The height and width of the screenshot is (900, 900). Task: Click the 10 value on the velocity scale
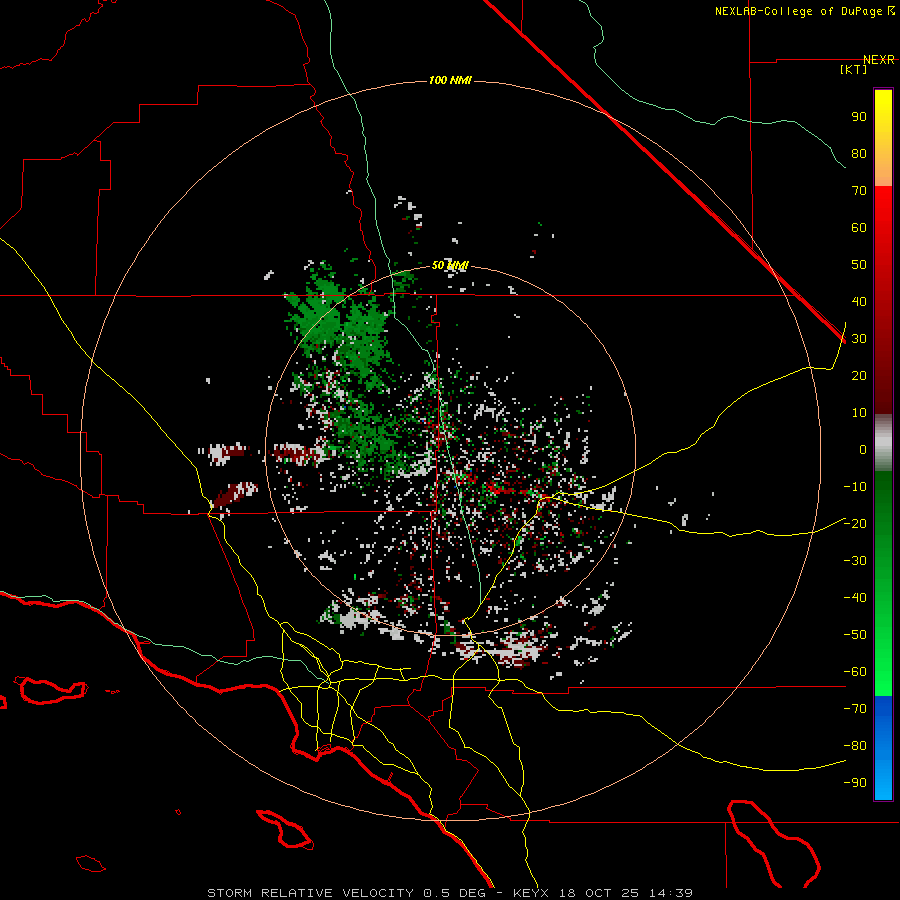point(859,413)
